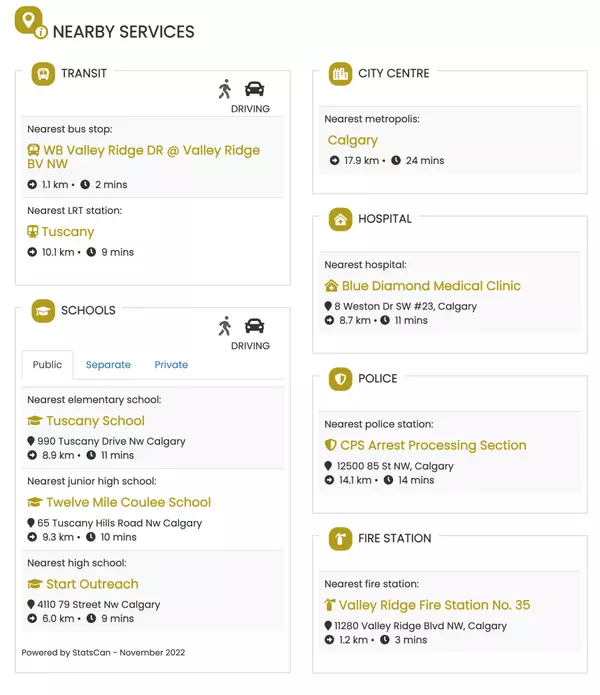Open Twelve Mile Coulee School link

click(x=128, y=503)
